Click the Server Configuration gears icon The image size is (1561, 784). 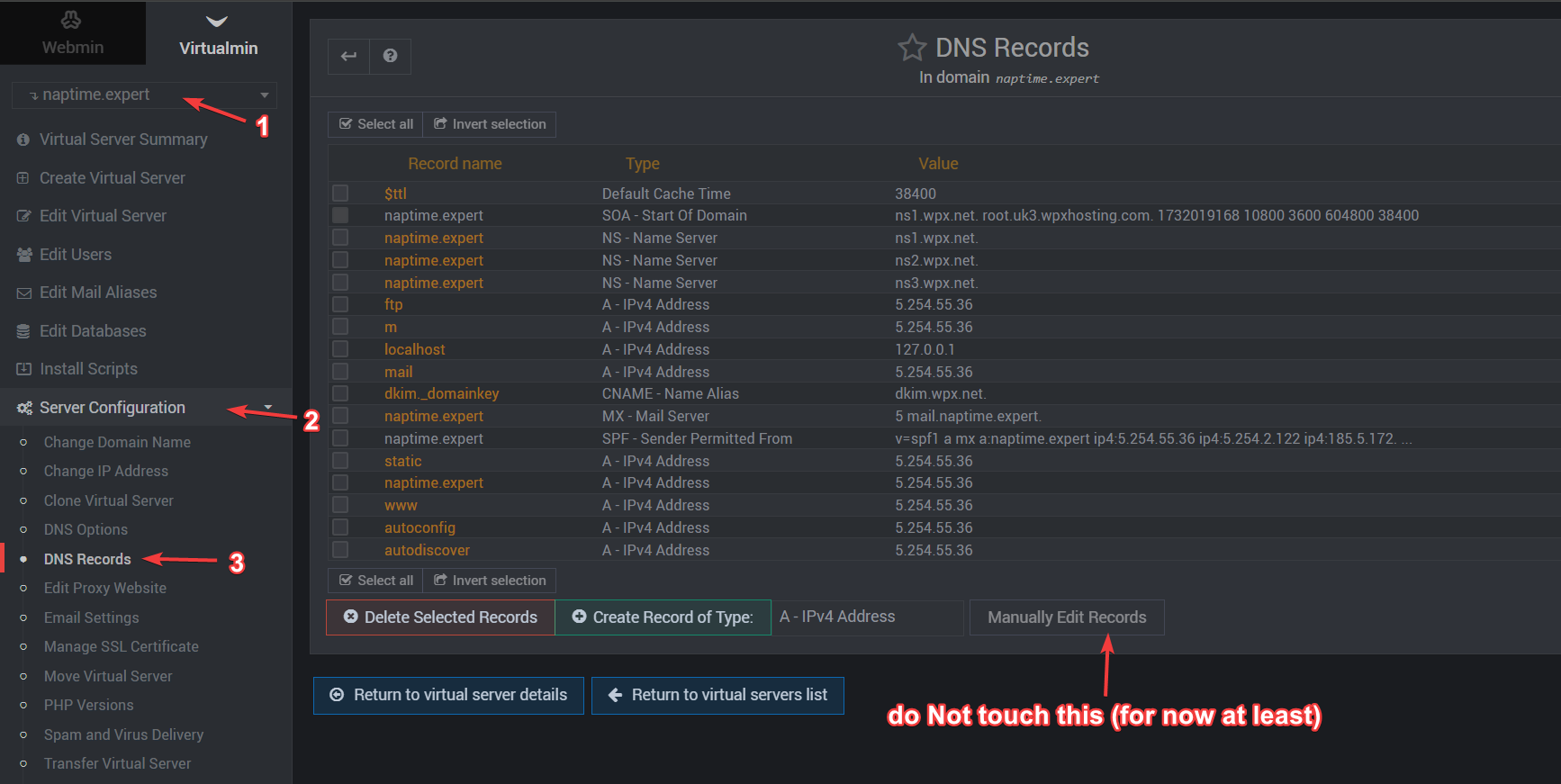click(24, 408)
